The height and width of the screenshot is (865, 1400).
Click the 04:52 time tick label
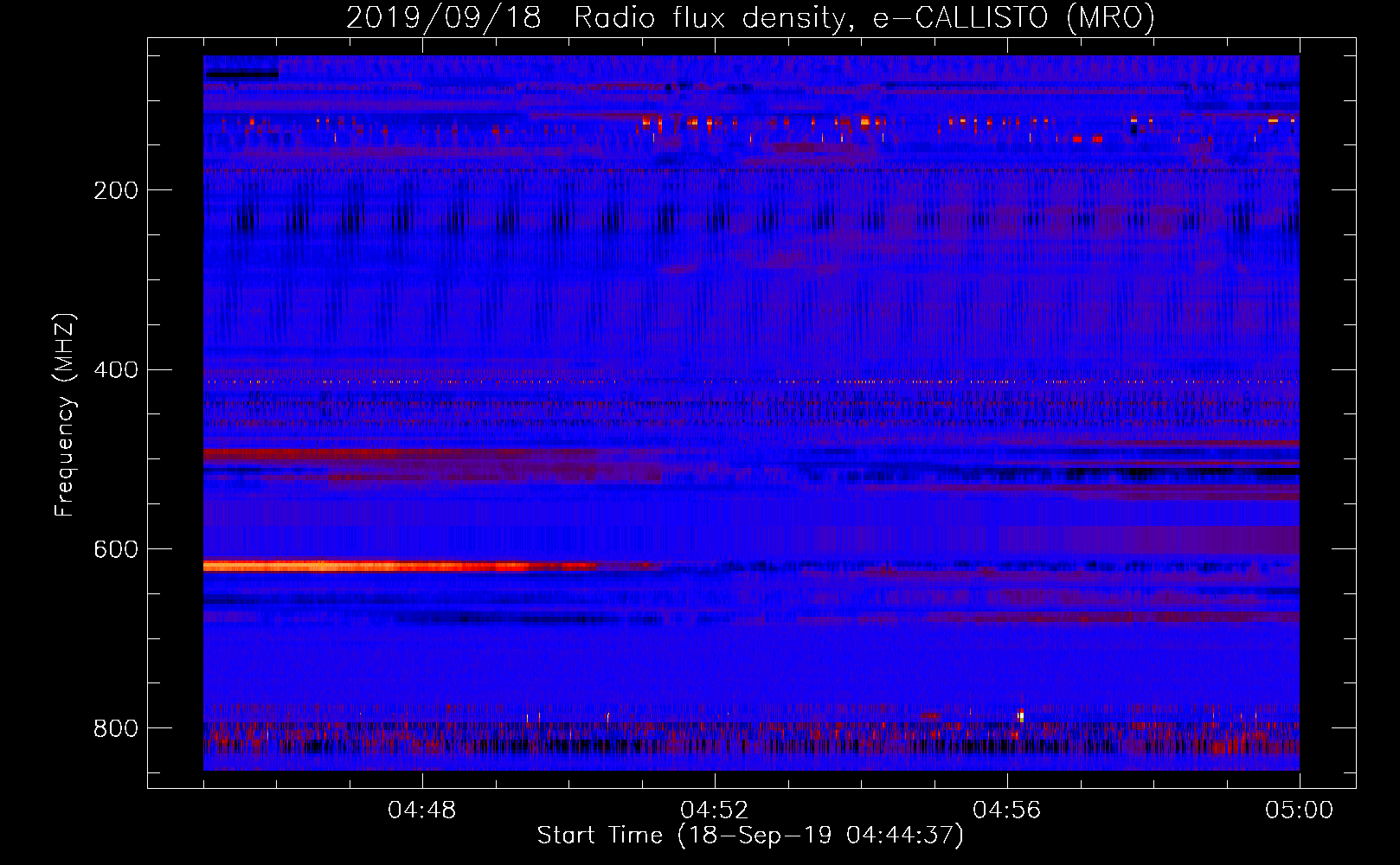pyautogui.click(x=714, y=811)
